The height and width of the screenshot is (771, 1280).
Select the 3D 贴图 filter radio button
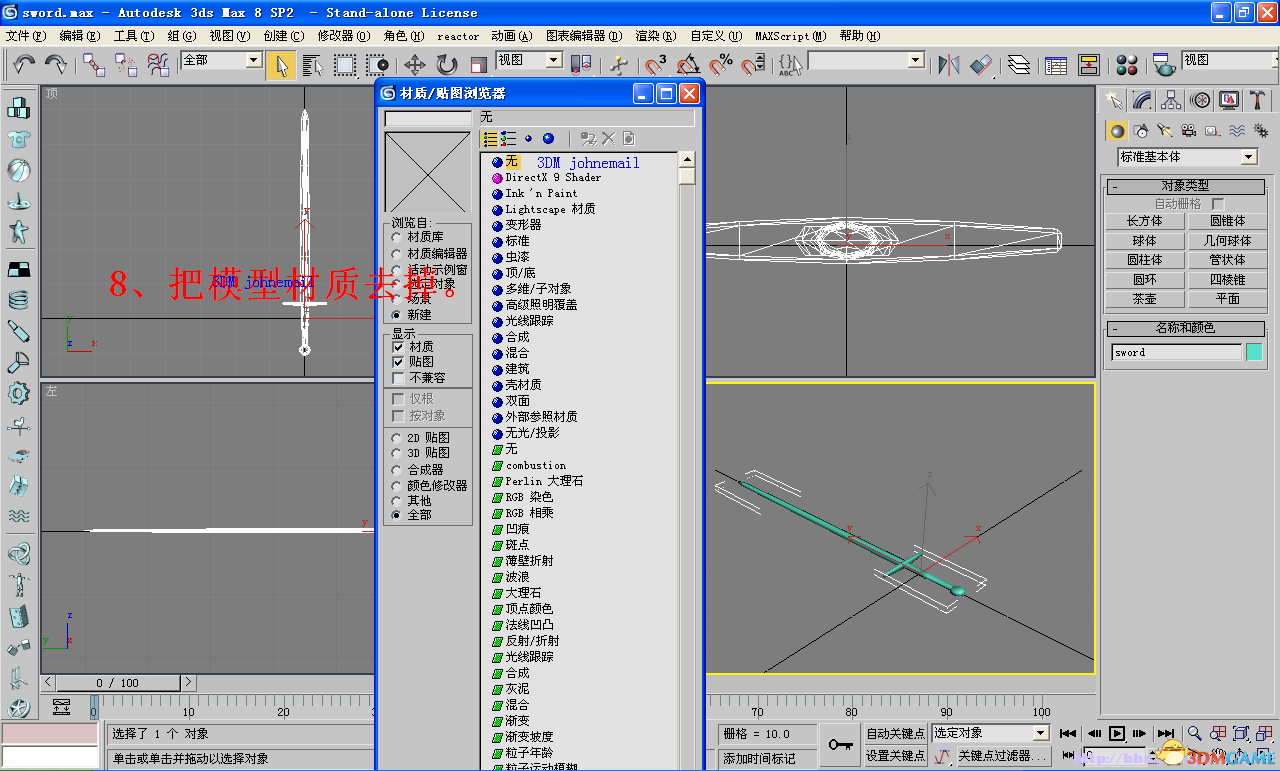[x=397, y=453]
